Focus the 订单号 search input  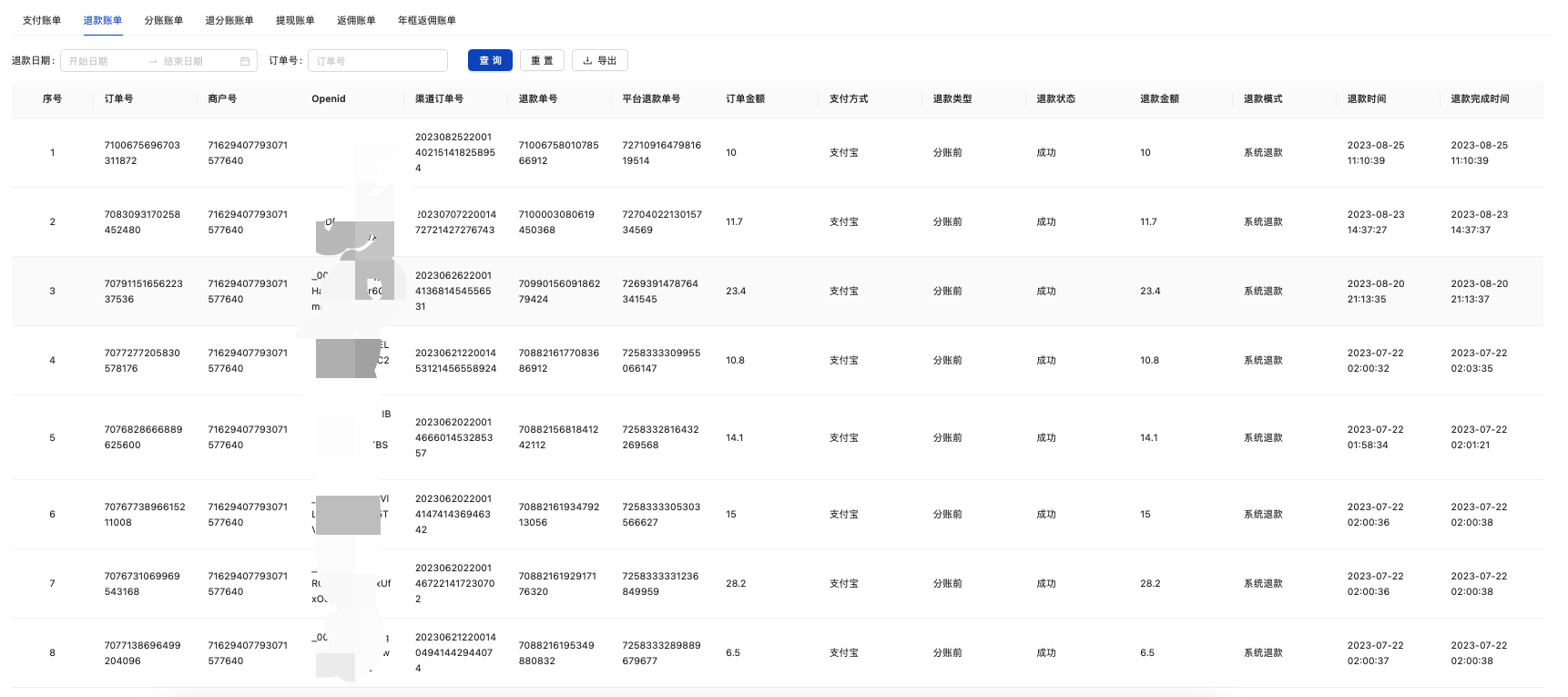click(x=378, y=61)
